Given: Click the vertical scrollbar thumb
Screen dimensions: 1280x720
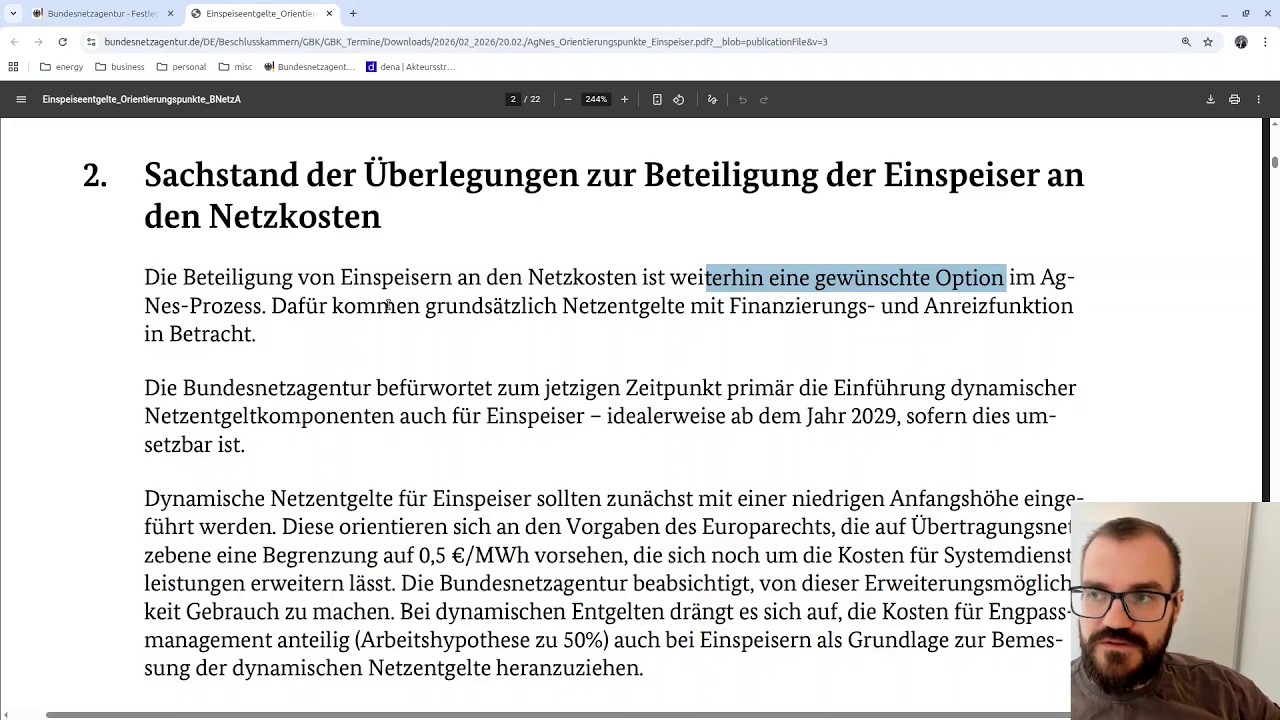Looking at the screenshot, I should coord(1274,161).
